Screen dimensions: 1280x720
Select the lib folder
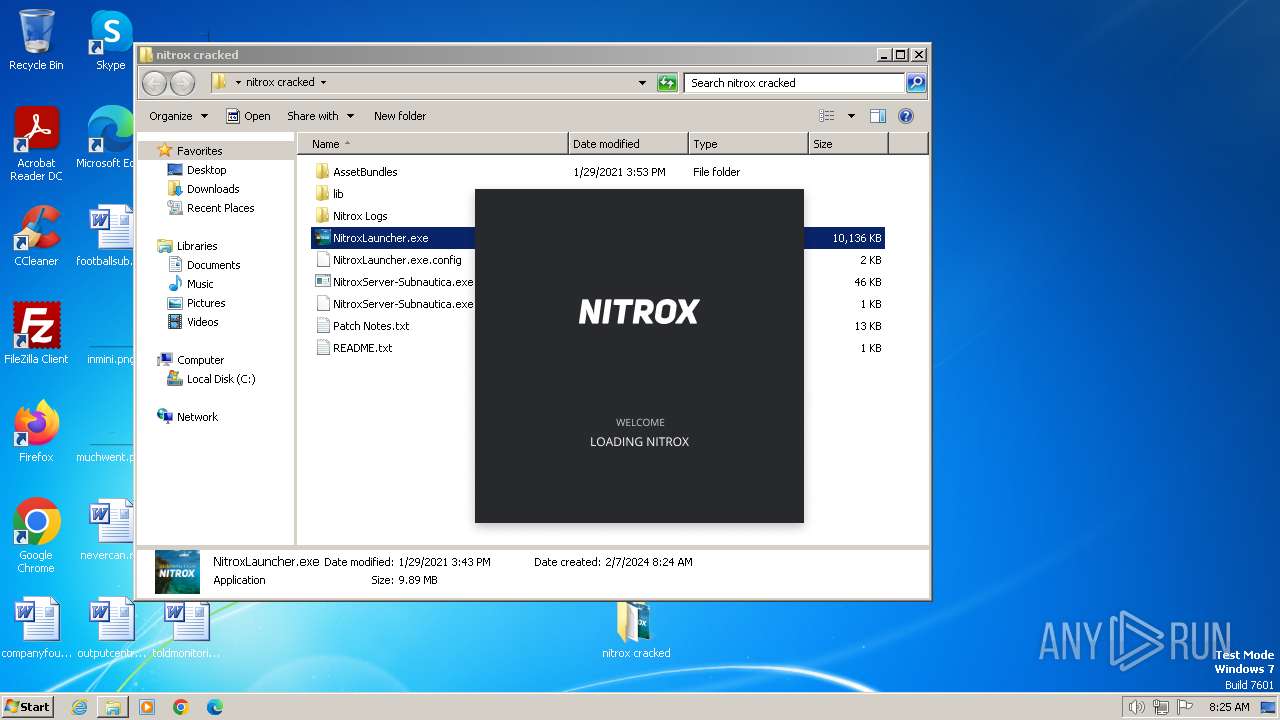(337, 194)
